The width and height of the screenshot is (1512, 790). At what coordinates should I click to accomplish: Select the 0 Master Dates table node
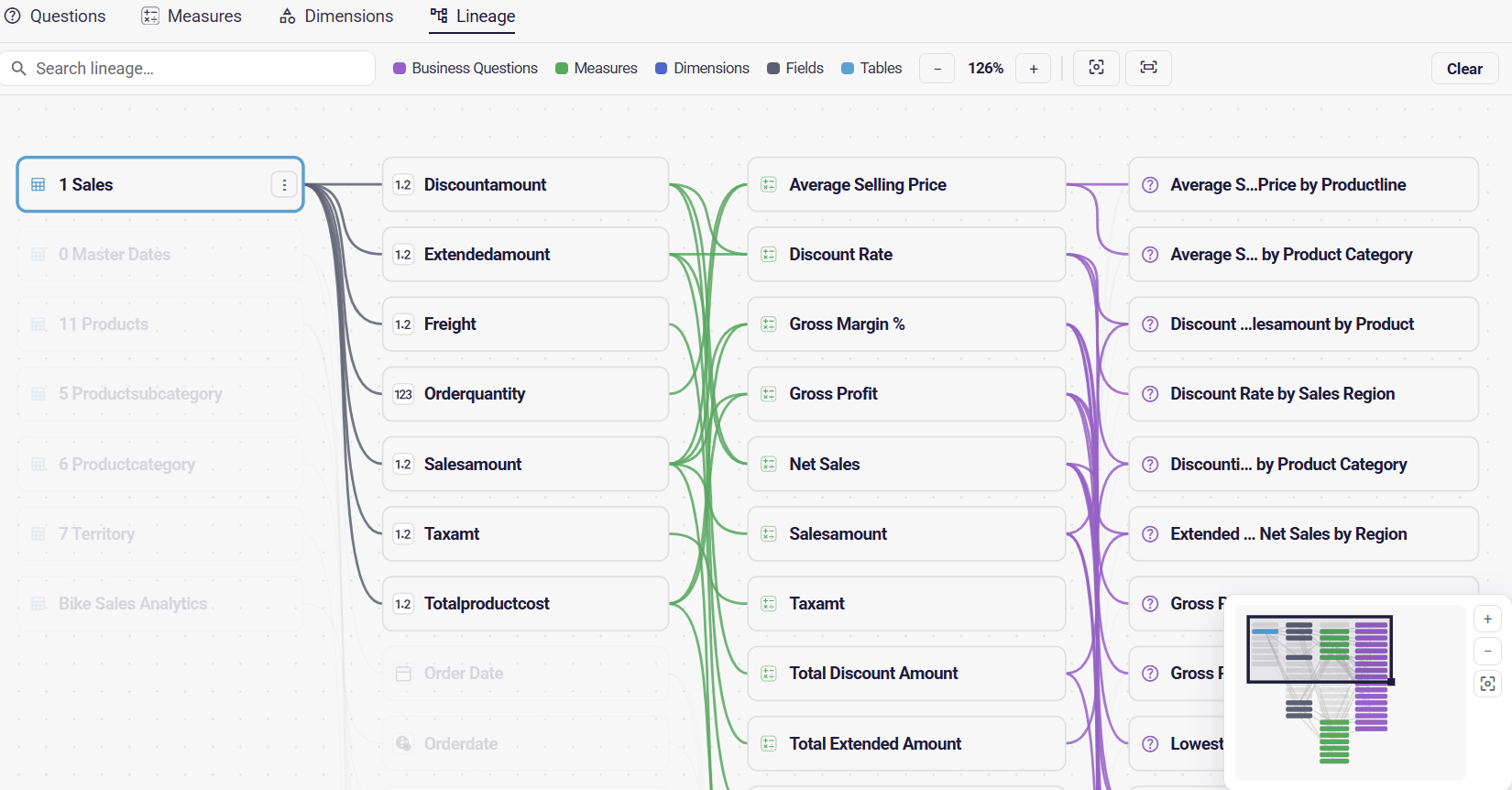[160, 255]
